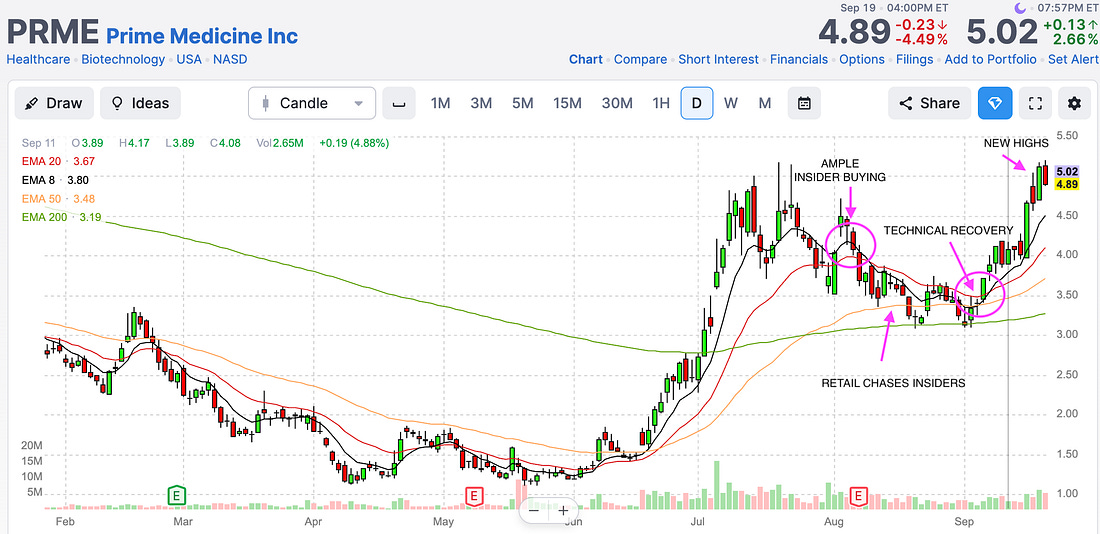
Task: Click the Set Alert link
Action: point(1073,60)
